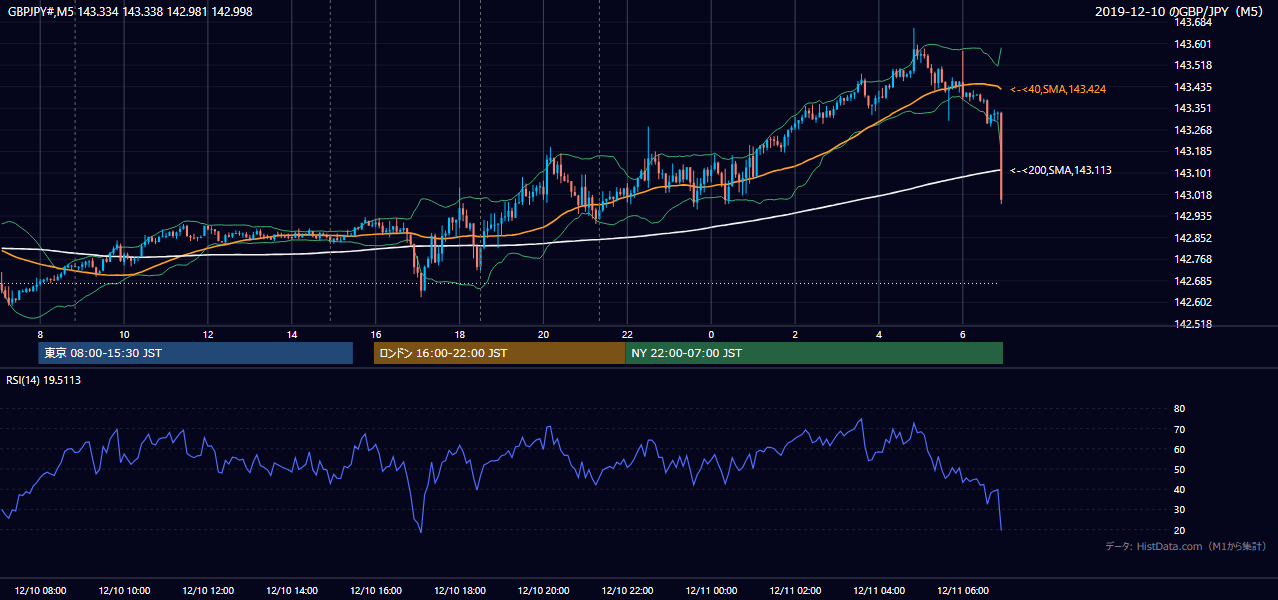Click RSI scale value 20
Screen dimensions: 1278x600
click(1180, 530)
